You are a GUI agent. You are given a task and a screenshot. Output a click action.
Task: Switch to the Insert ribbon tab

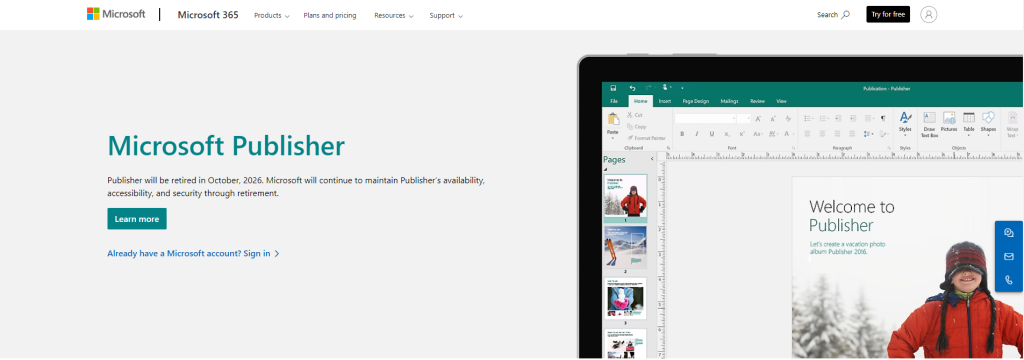(x=665, y=101)
